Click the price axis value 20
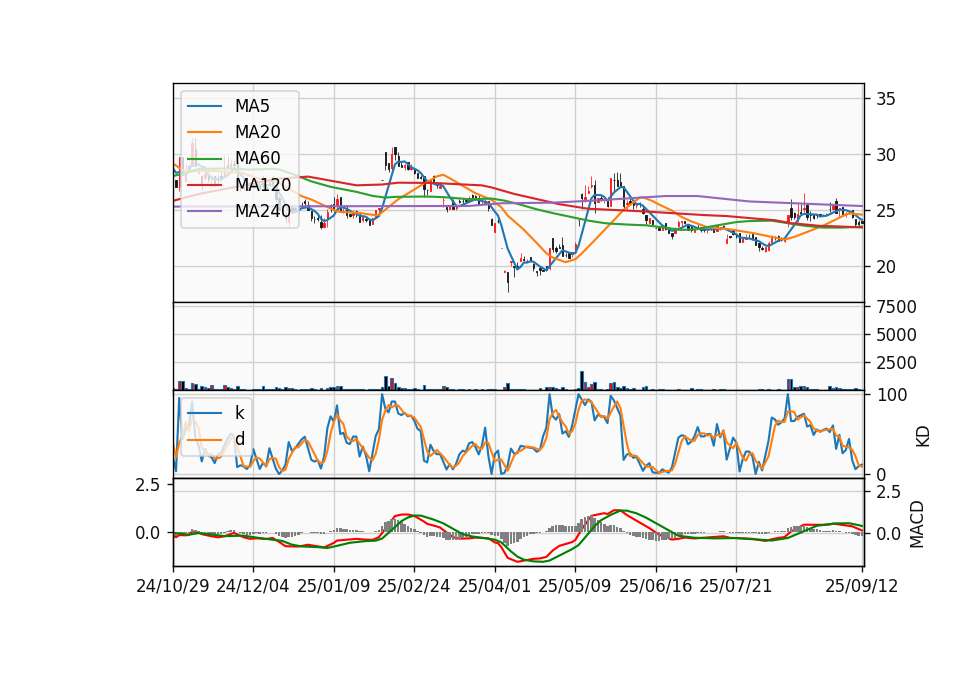This screenshot has height=690, width=960. click(886, 267)
